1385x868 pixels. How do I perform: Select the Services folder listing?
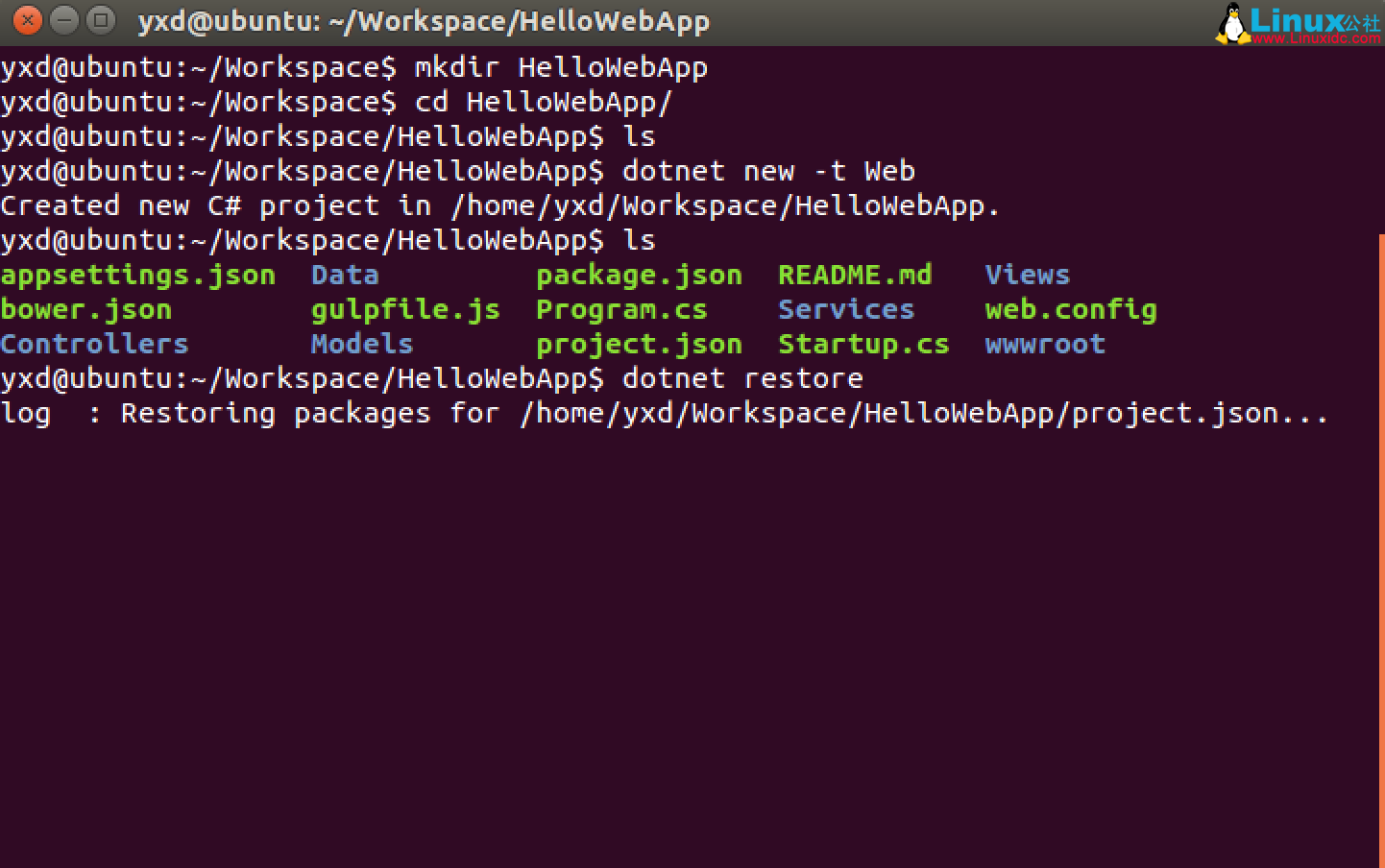point(845,309)
